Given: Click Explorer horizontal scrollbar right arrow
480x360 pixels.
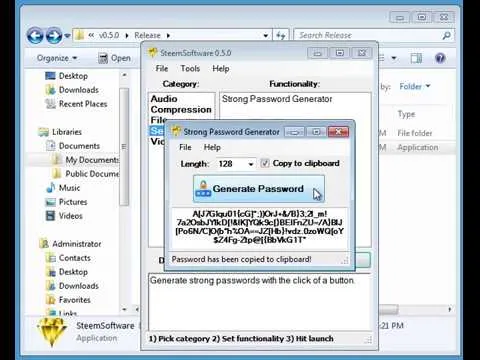Looking at the screenshot, I should coord(450,309).
